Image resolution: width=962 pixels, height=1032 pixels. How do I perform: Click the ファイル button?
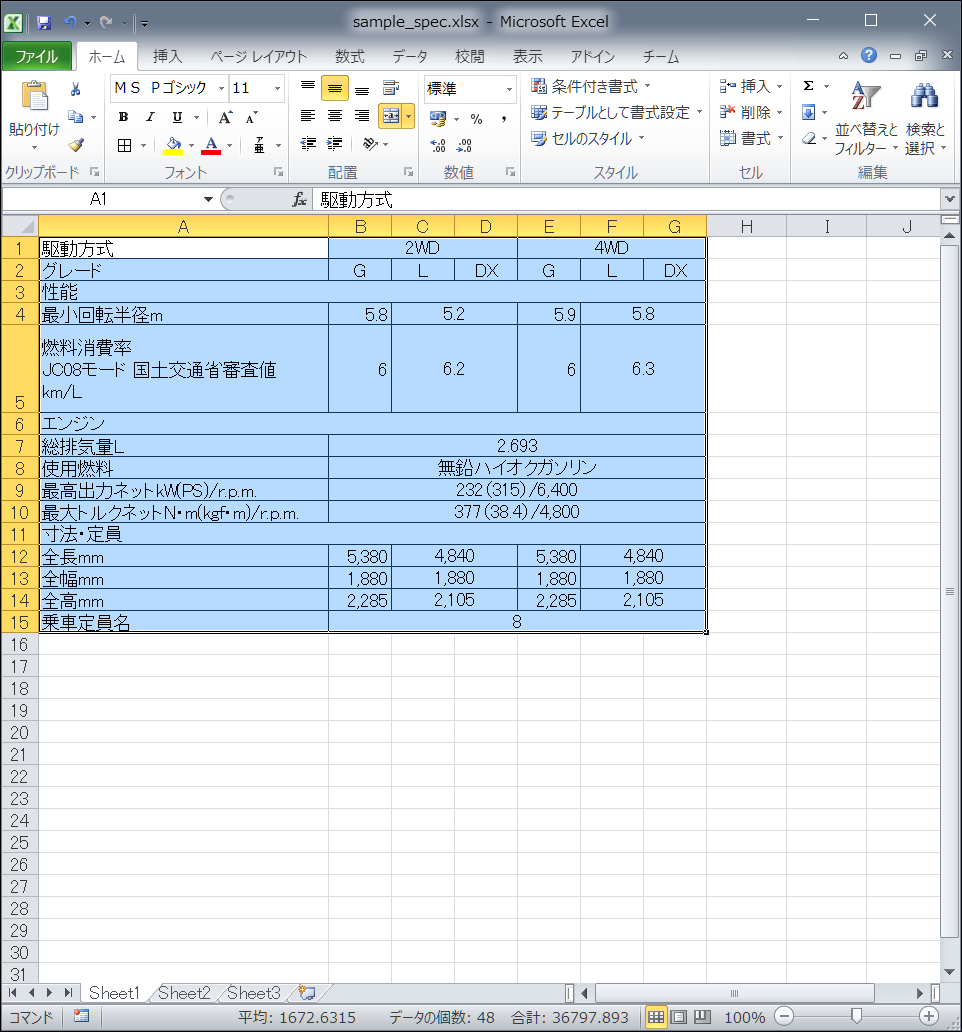[37, 56]
